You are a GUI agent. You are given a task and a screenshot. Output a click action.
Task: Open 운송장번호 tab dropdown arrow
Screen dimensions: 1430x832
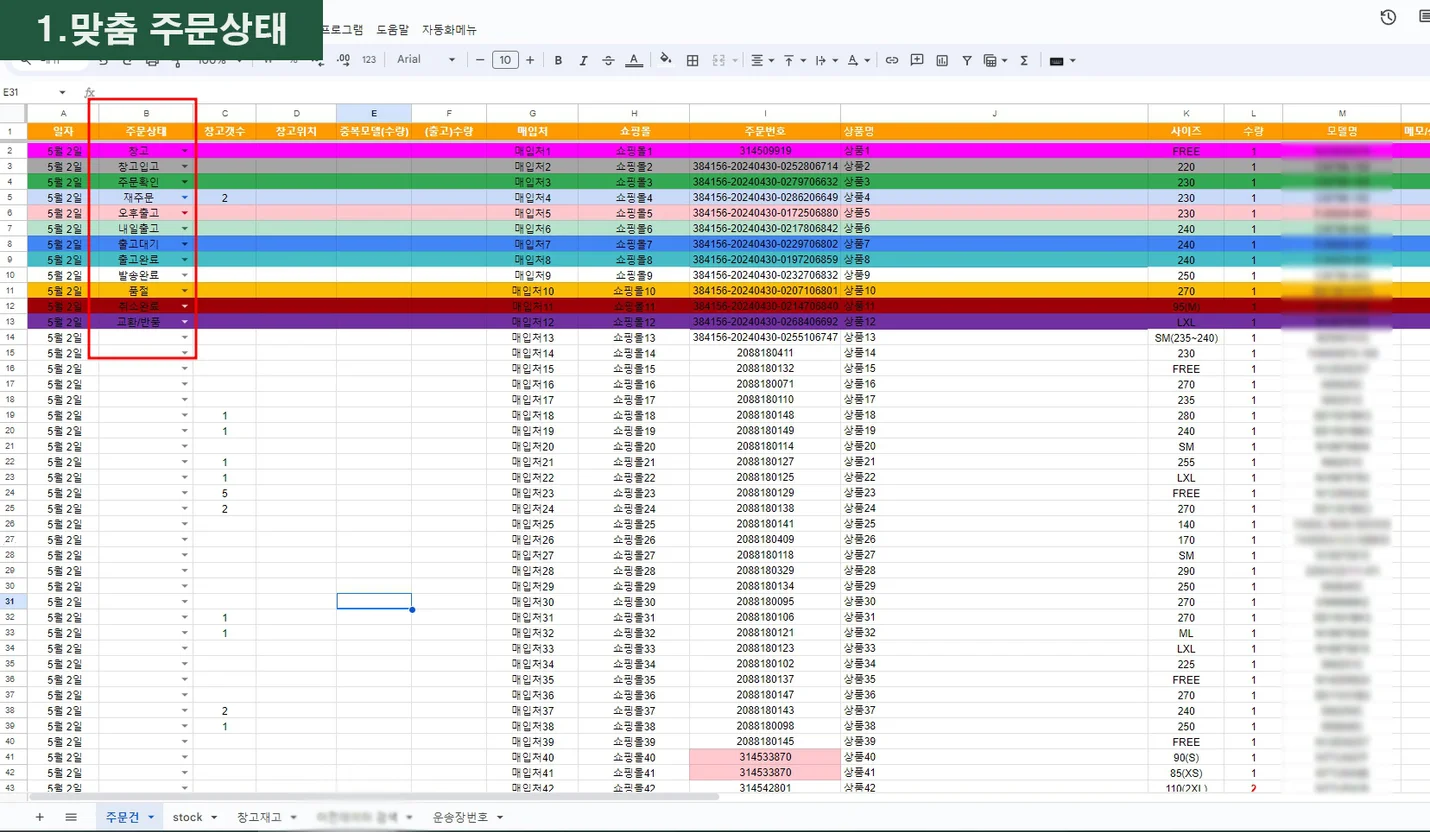point(500,818)
